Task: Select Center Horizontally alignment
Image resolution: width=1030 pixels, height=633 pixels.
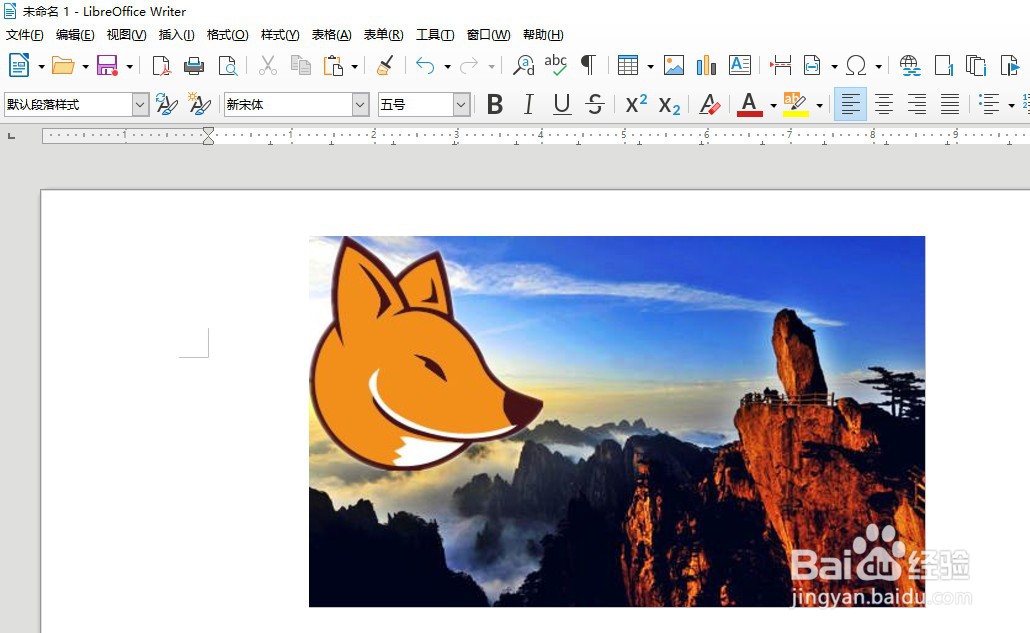Action: [884, 104]
